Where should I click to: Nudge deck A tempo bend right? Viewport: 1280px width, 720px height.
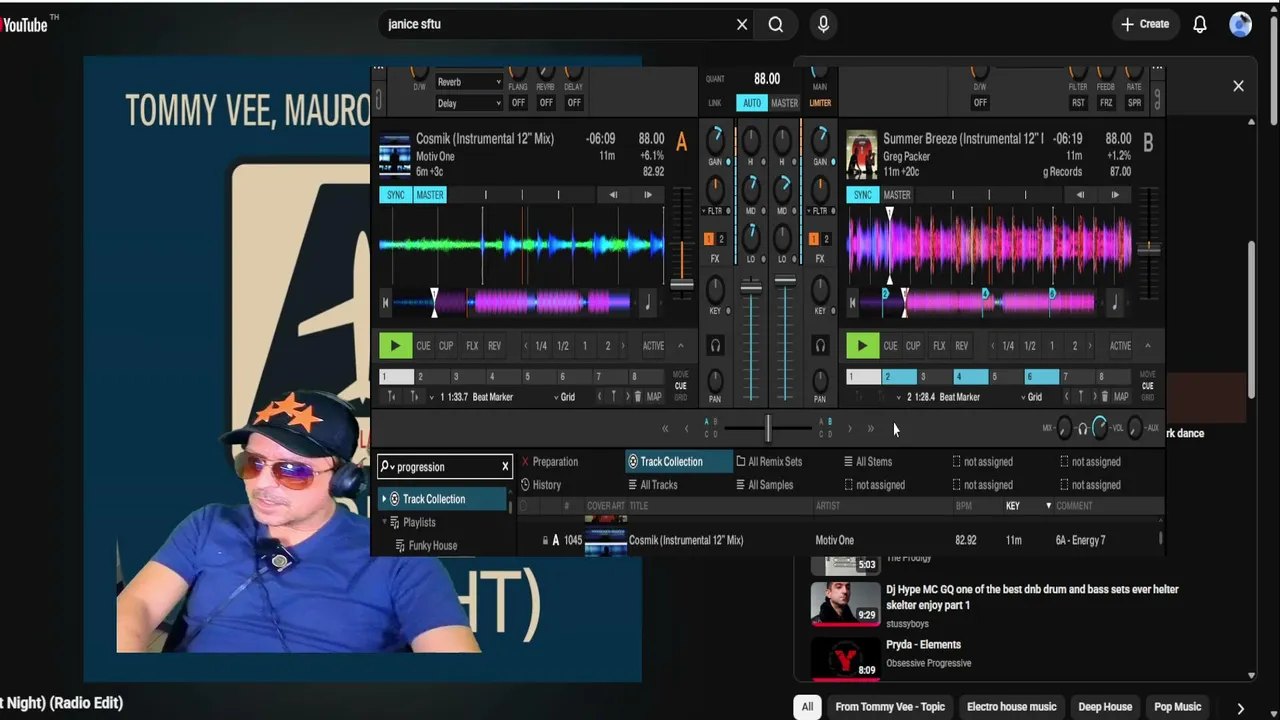pyautogui.click(x=648, y=195)
